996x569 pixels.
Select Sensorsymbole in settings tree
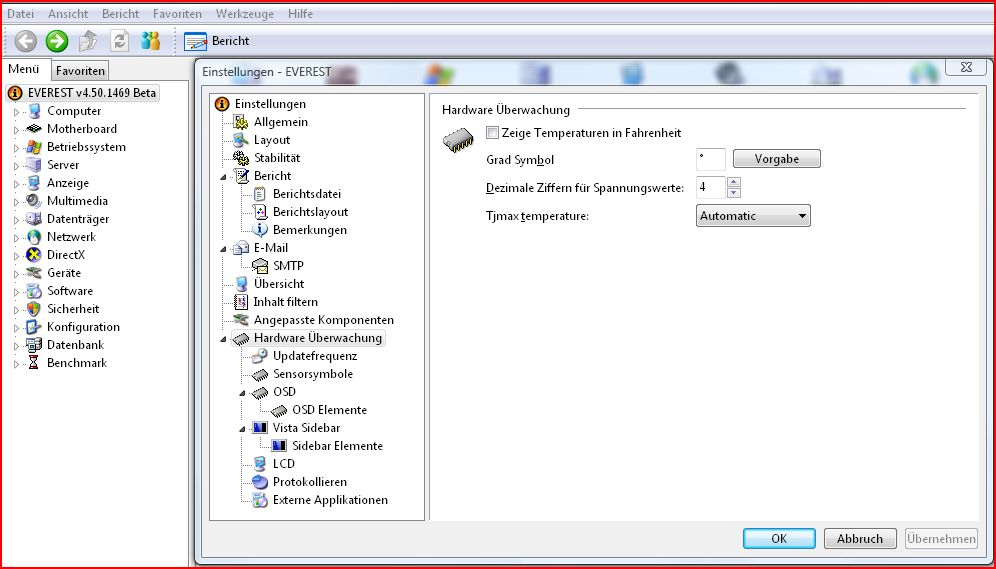(313, 374)
